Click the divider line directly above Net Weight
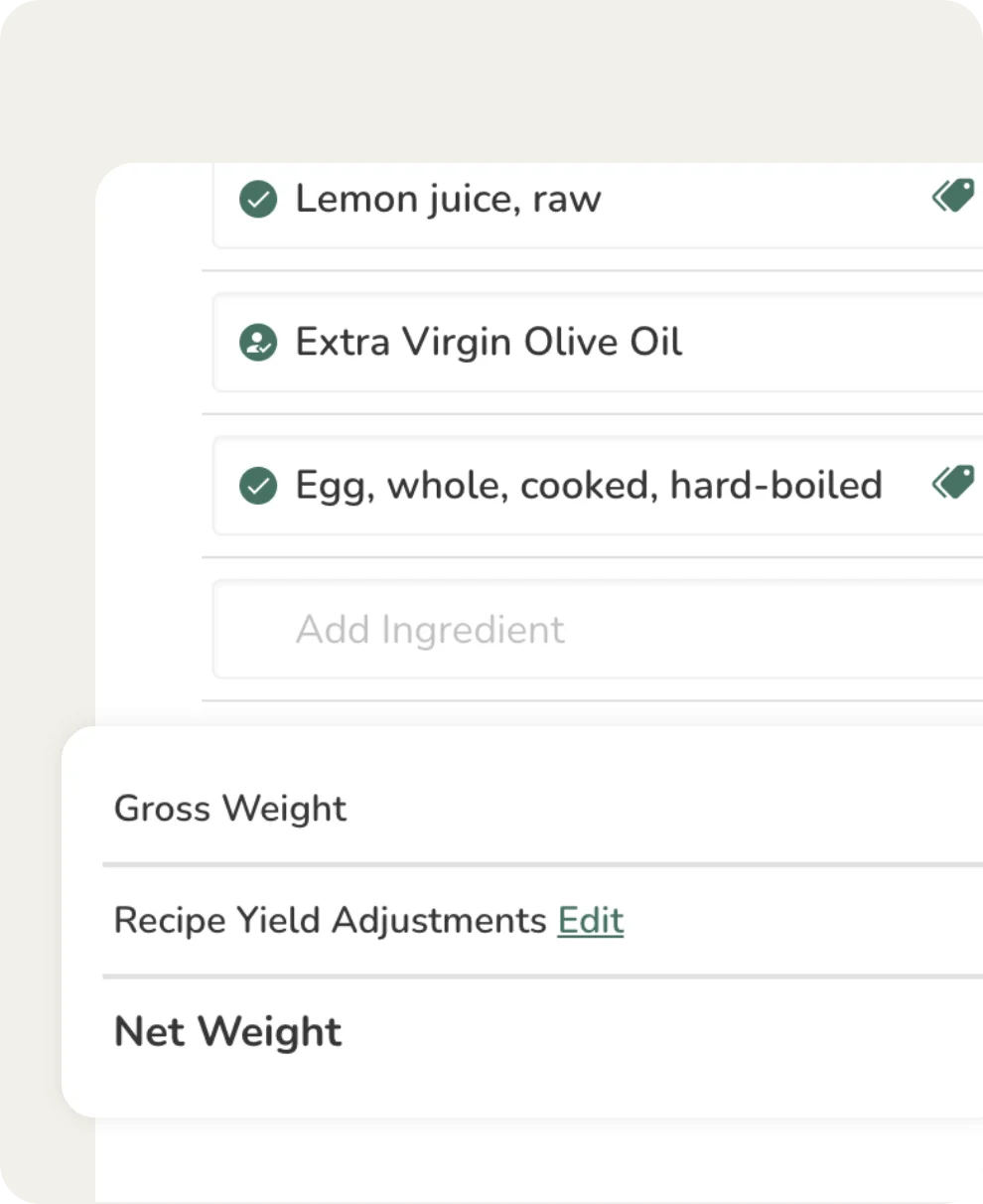983x1204 pixels. [x=542, y=977]
